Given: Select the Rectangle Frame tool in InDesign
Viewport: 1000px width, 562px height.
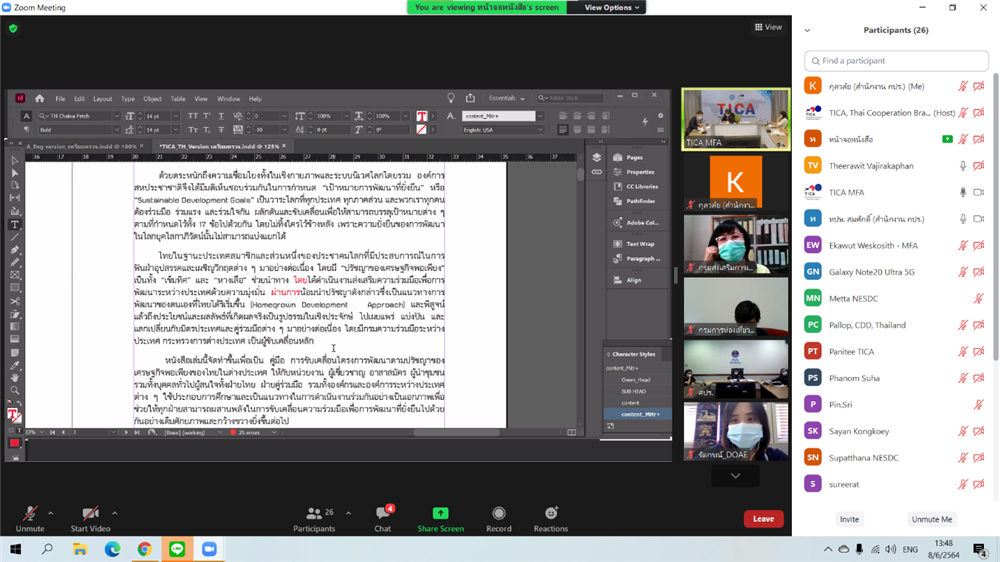Looking at the screenshot, I should (x=15, y=275).
